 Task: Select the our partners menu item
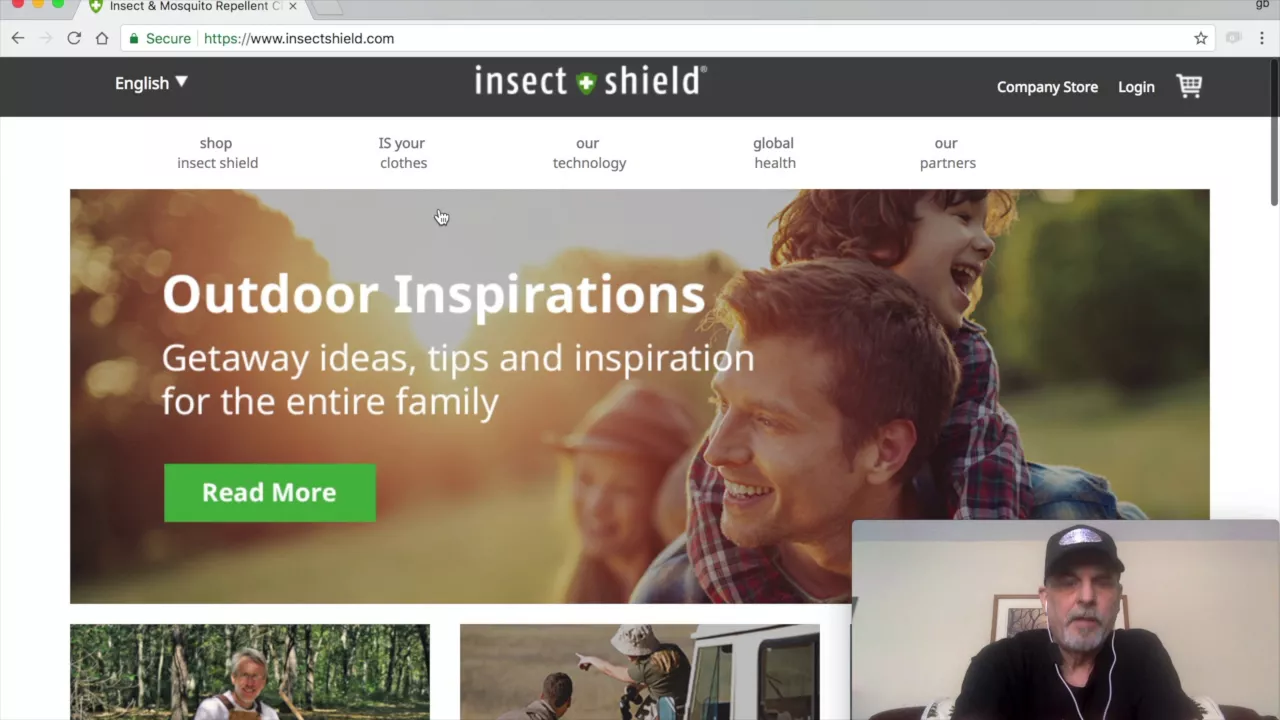(947, 153)
